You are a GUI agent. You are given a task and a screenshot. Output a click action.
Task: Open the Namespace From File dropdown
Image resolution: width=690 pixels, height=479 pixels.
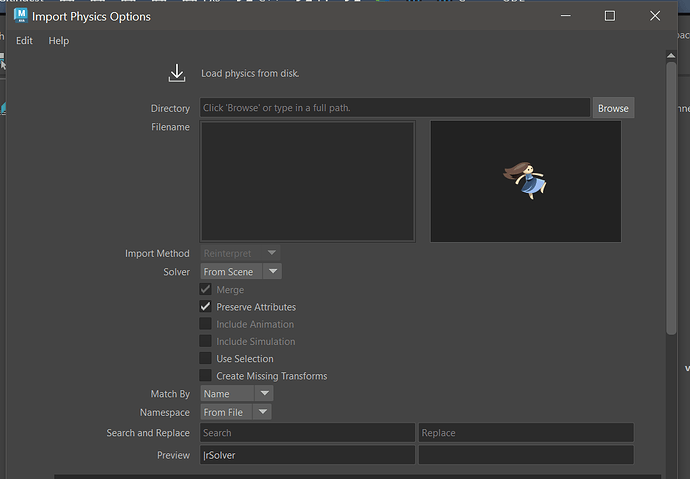[x=235, y=412]
